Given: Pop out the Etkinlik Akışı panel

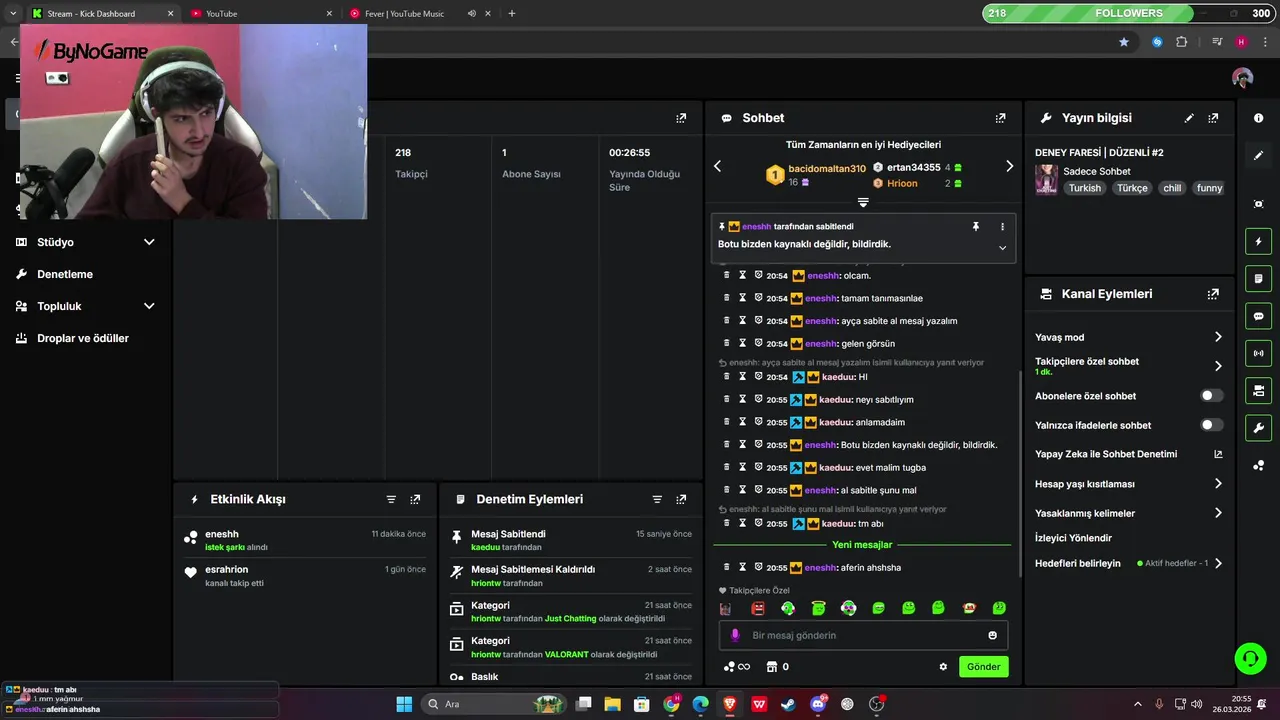Looking at the screenshot, I should click(x=415, y=499).
